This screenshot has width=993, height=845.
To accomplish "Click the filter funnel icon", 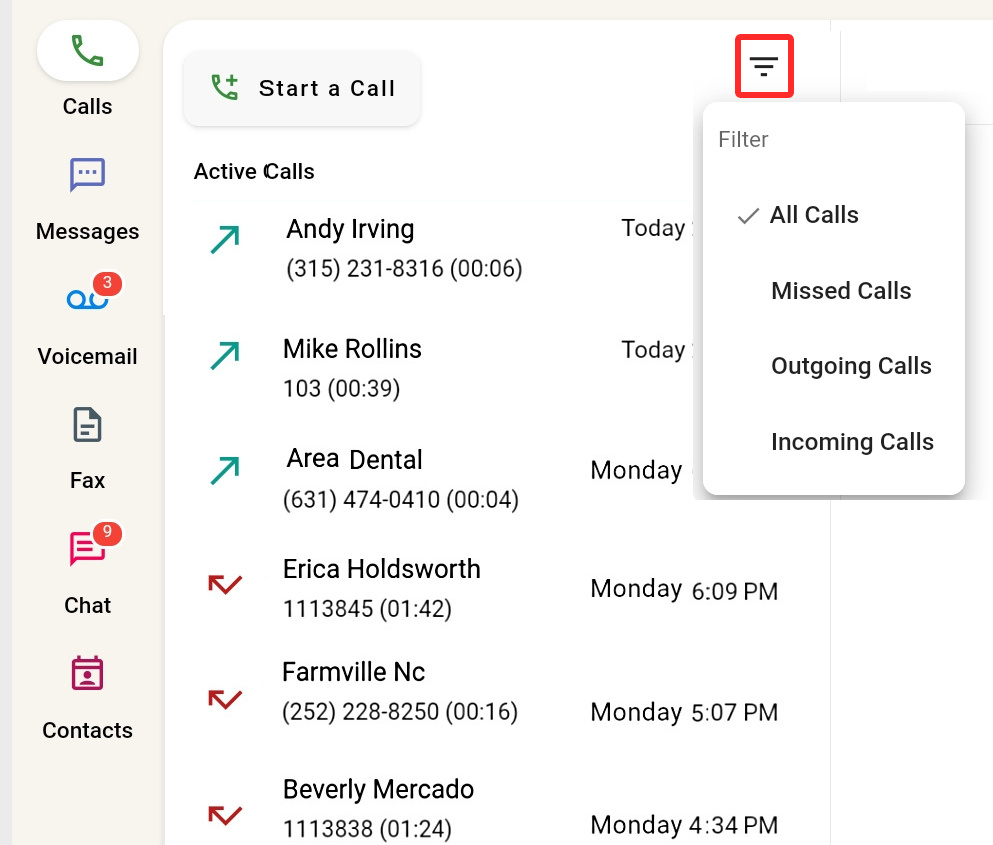I will pos(764,66).
